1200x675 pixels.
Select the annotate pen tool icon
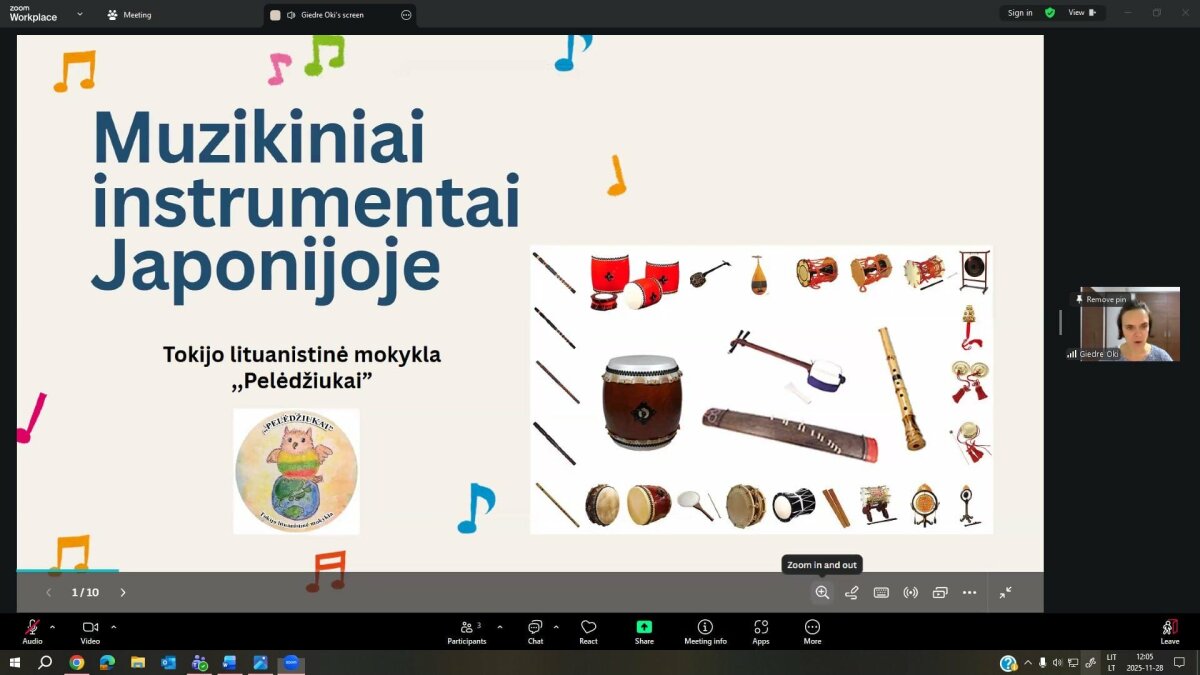pyautogui.click(x=852, y=592)
